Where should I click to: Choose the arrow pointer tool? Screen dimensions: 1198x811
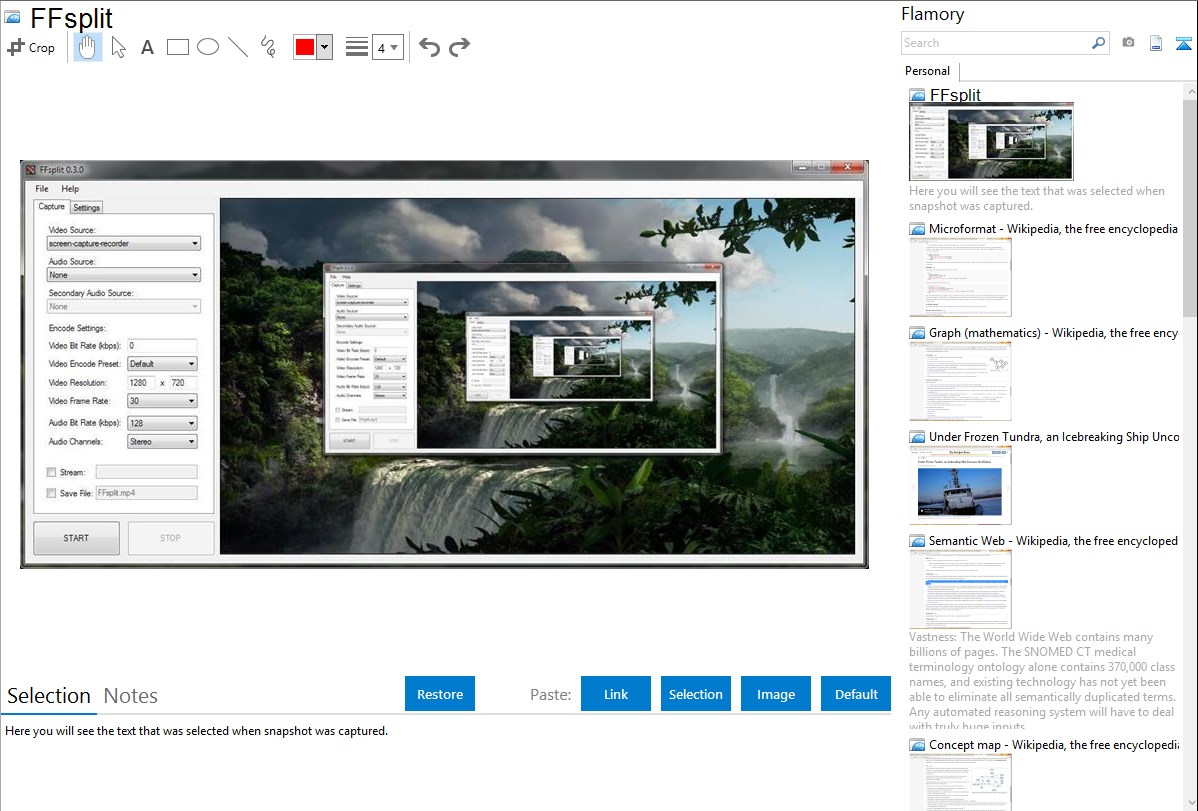(118, 47)
